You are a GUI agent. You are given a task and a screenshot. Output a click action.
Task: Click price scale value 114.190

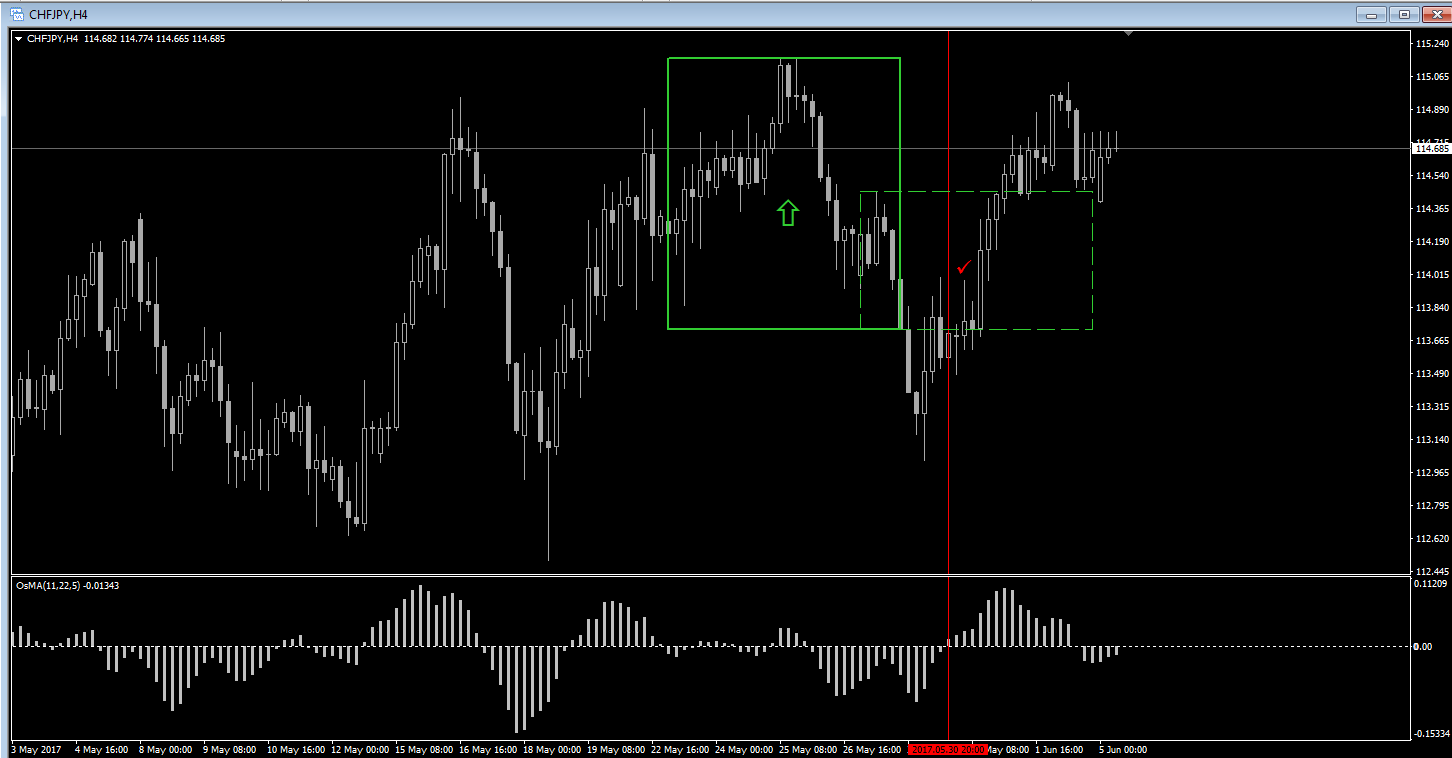pos(1433,242)
